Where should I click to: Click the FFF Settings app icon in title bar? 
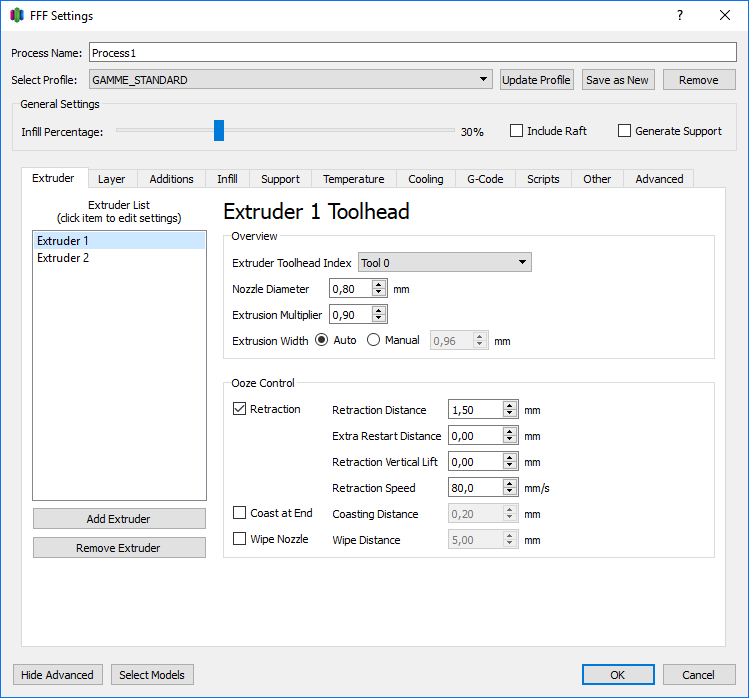coord(16,16)
